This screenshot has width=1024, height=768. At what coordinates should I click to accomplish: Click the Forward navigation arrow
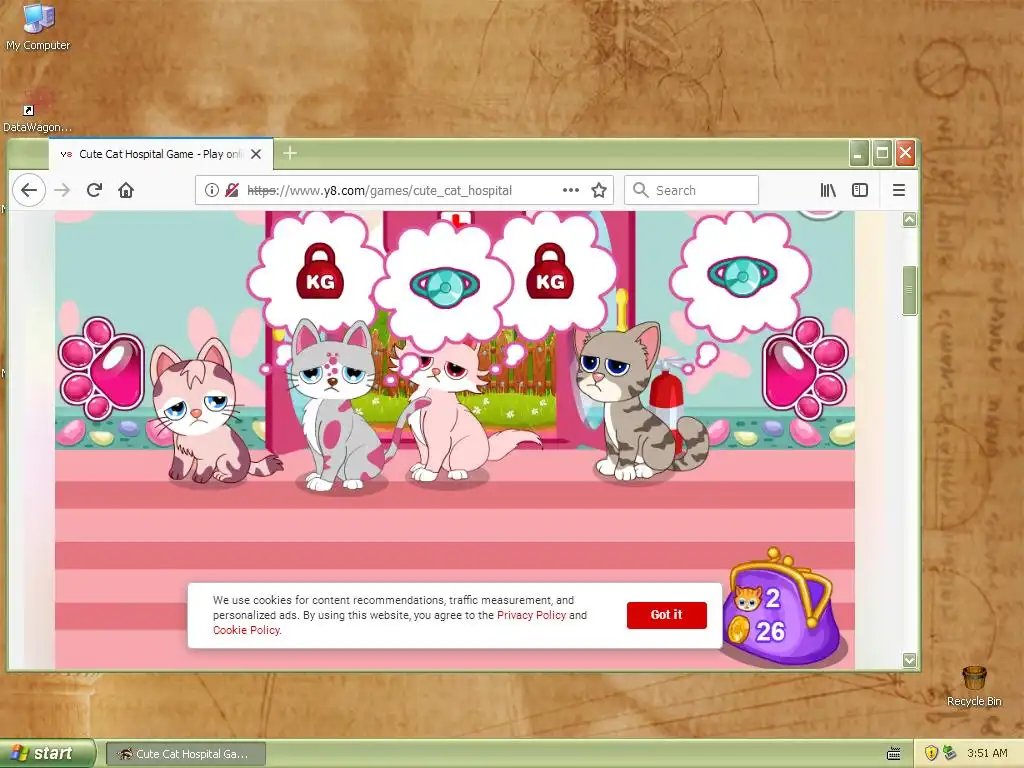coord(62,190)
